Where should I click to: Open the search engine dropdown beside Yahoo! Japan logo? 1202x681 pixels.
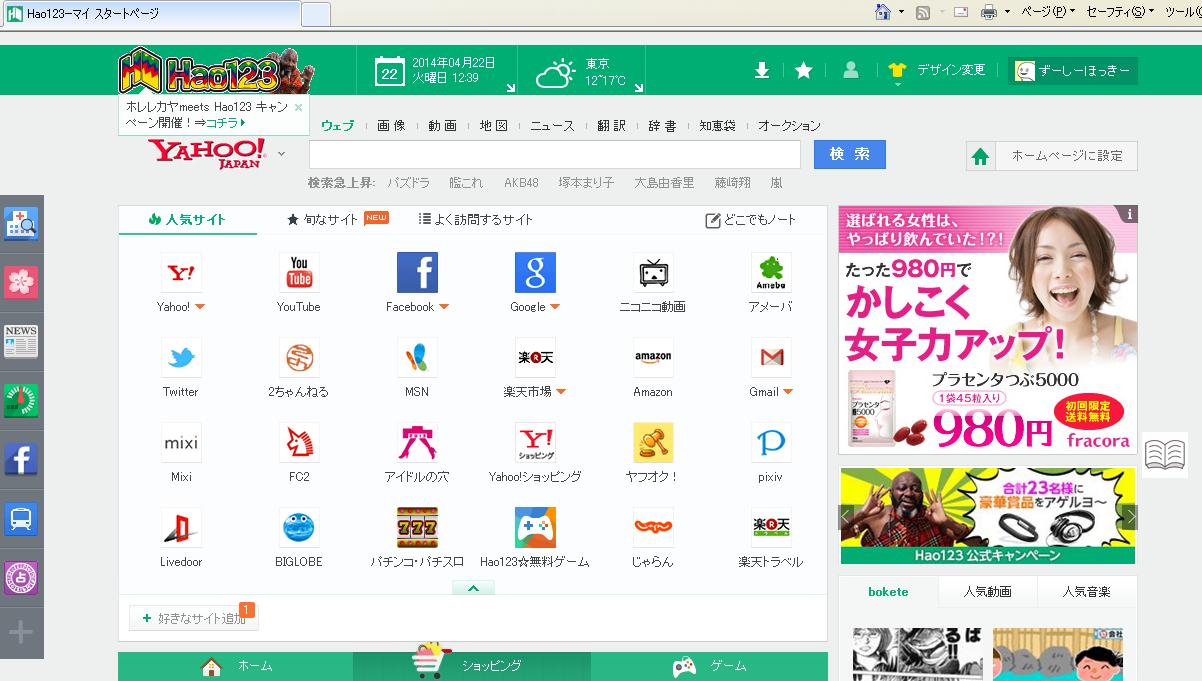tap(281, 154)
